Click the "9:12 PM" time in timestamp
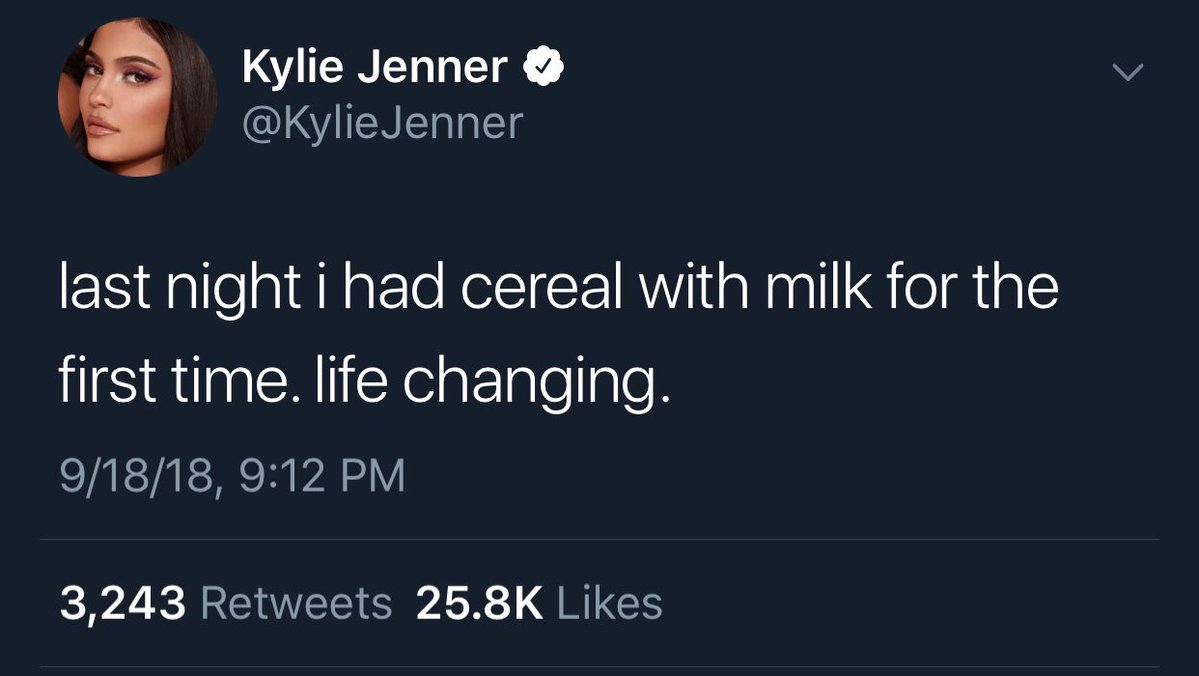 (322, 475)
